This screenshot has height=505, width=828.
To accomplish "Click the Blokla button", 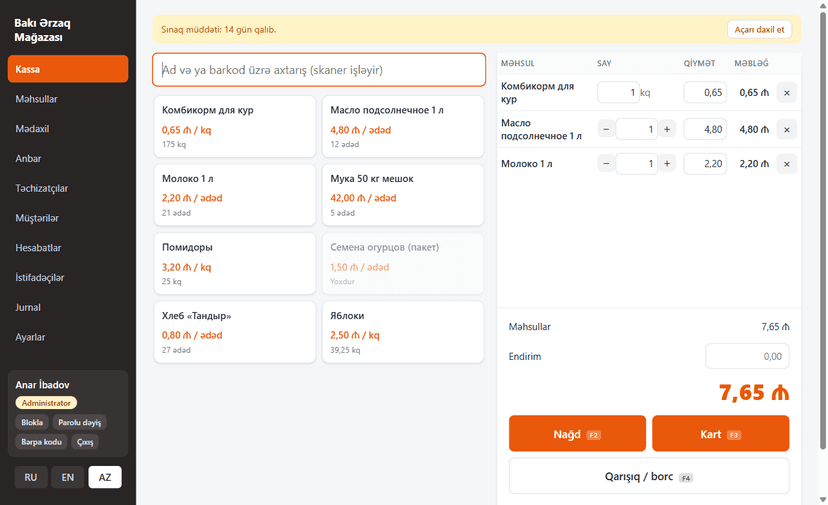I will 32,422.
